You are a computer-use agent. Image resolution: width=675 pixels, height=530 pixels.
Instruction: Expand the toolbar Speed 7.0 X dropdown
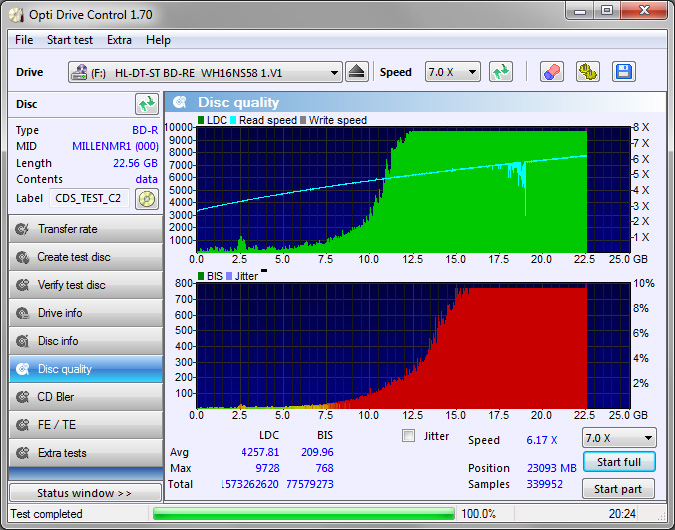(453, 72)
